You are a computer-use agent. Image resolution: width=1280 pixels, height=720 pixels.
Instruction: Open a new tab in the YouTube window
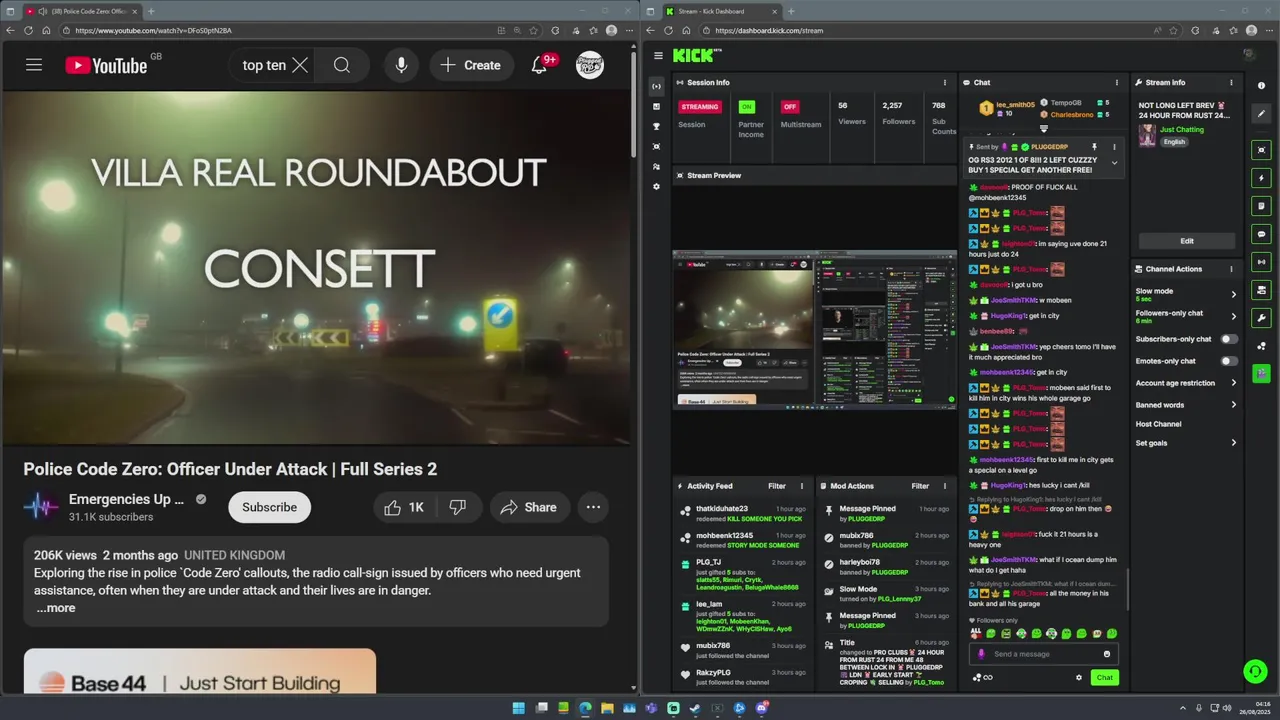(151, 11)
